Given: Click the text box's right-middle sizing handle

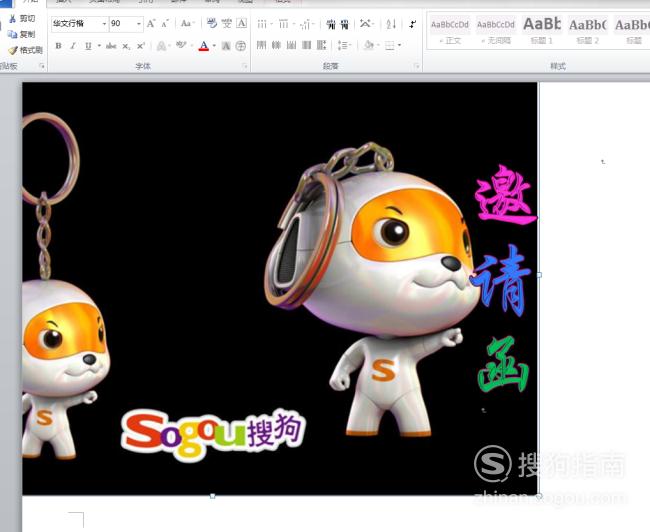Looking at the screenshot, I should click(x=539, y=275).
